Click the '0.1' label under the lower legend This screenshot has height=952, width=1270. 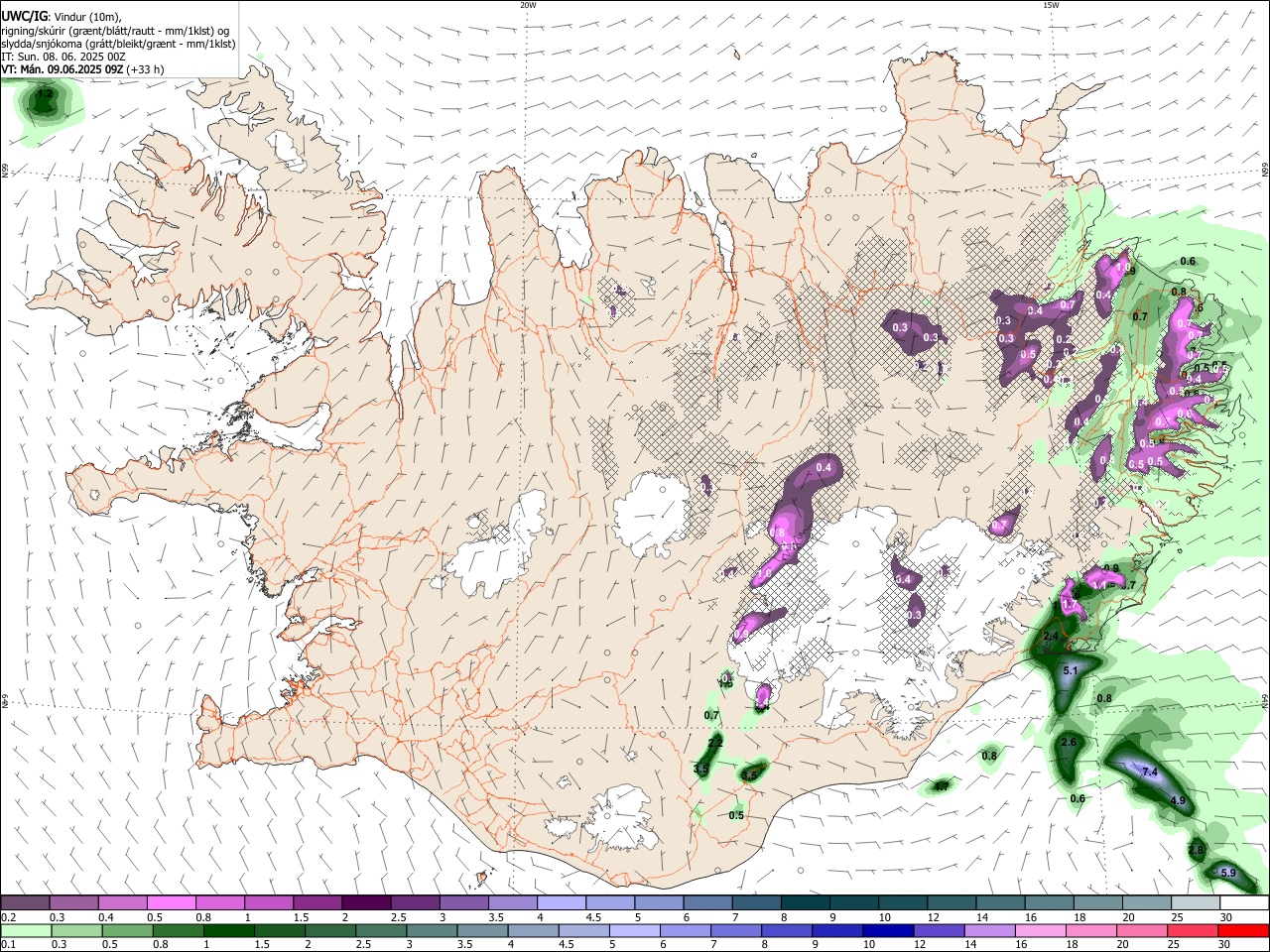point(9,945)
